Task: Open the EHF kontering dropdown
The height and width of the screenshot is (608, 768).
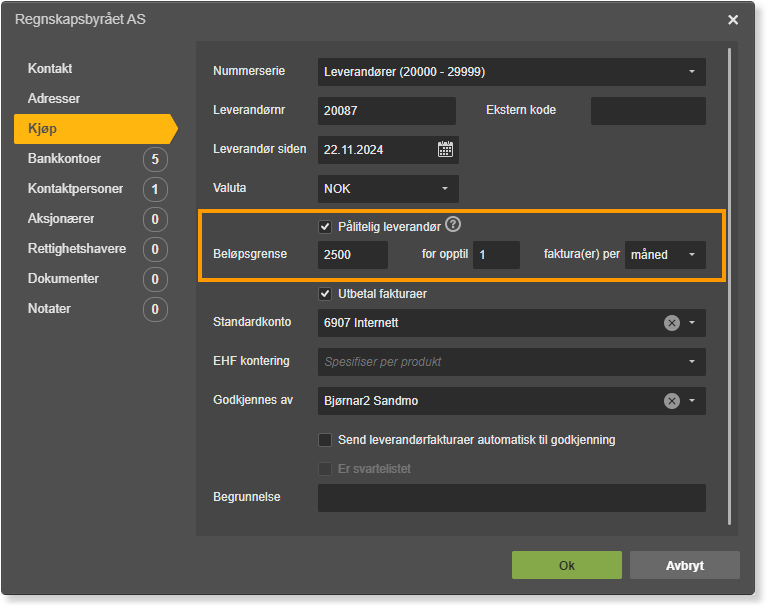Action: 512,362
